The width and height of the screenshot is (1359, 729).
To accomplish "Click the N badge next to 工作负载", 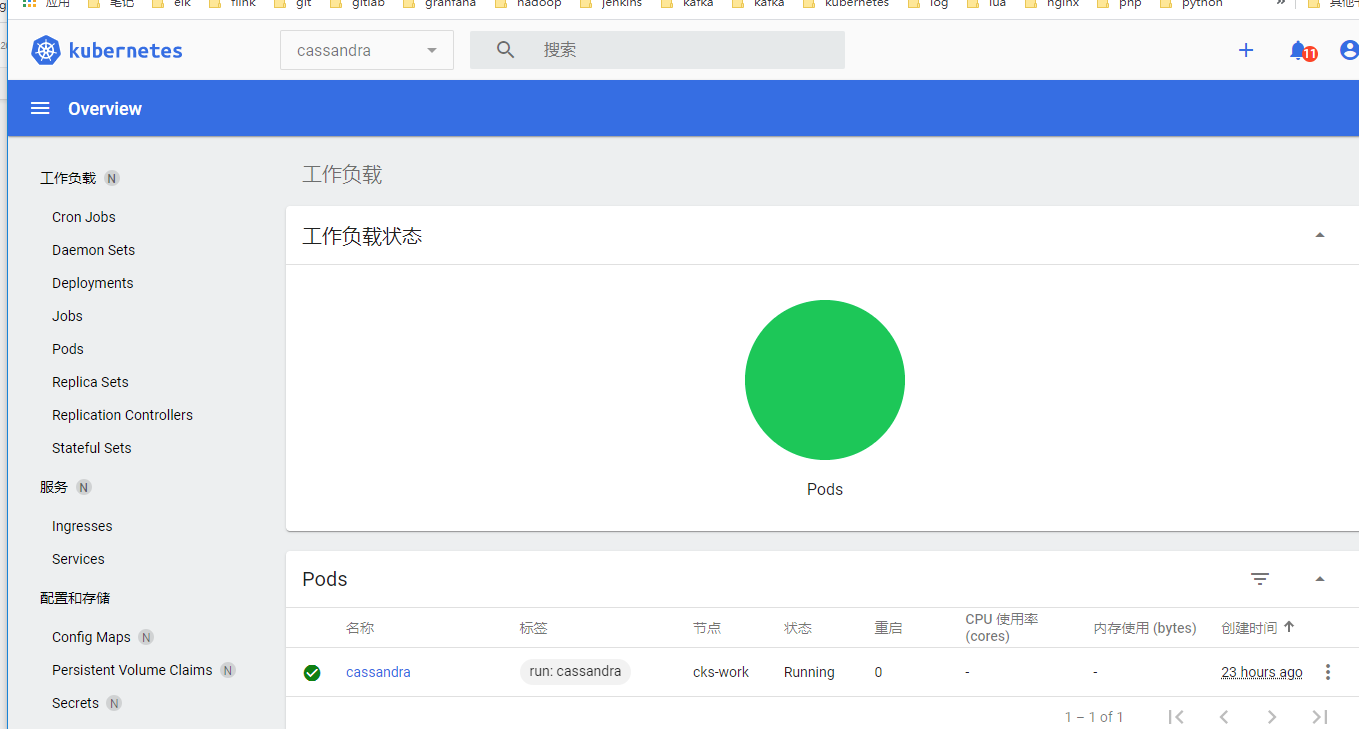I will (x=112, y=178).
